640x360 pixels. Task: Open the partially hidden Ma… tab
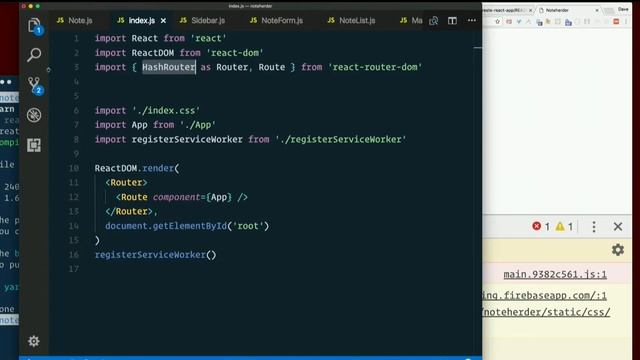[411, 20]
